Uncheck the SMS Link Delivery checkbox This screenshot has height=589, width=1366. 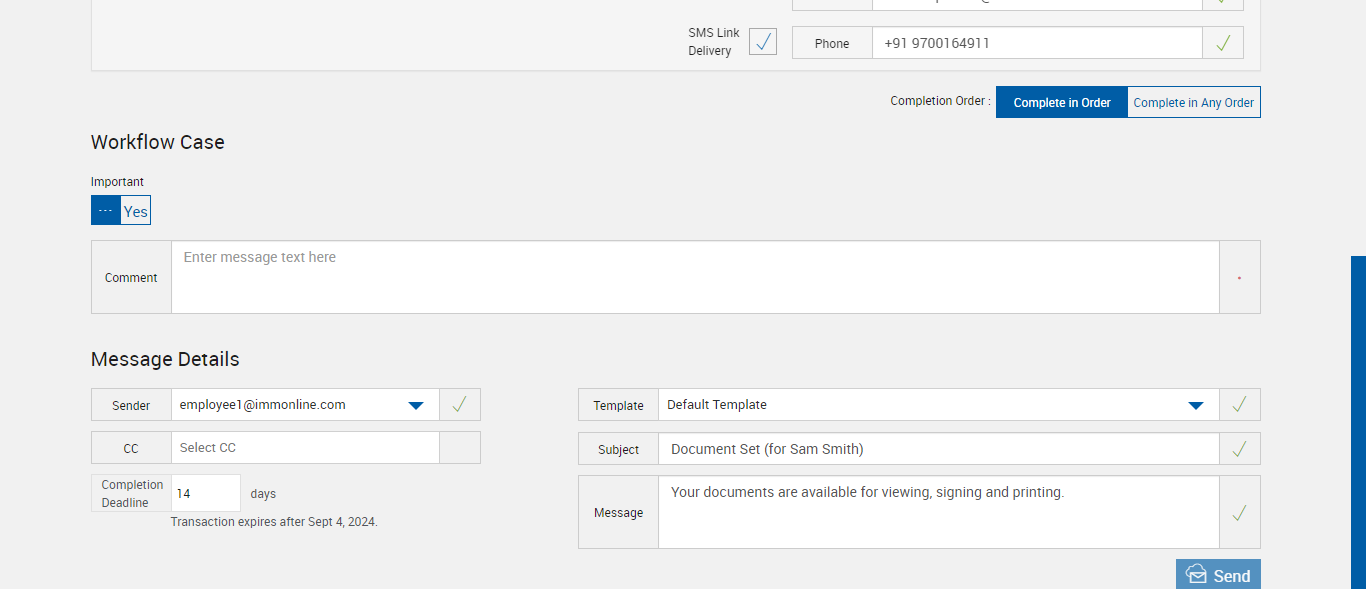(763, 42)
